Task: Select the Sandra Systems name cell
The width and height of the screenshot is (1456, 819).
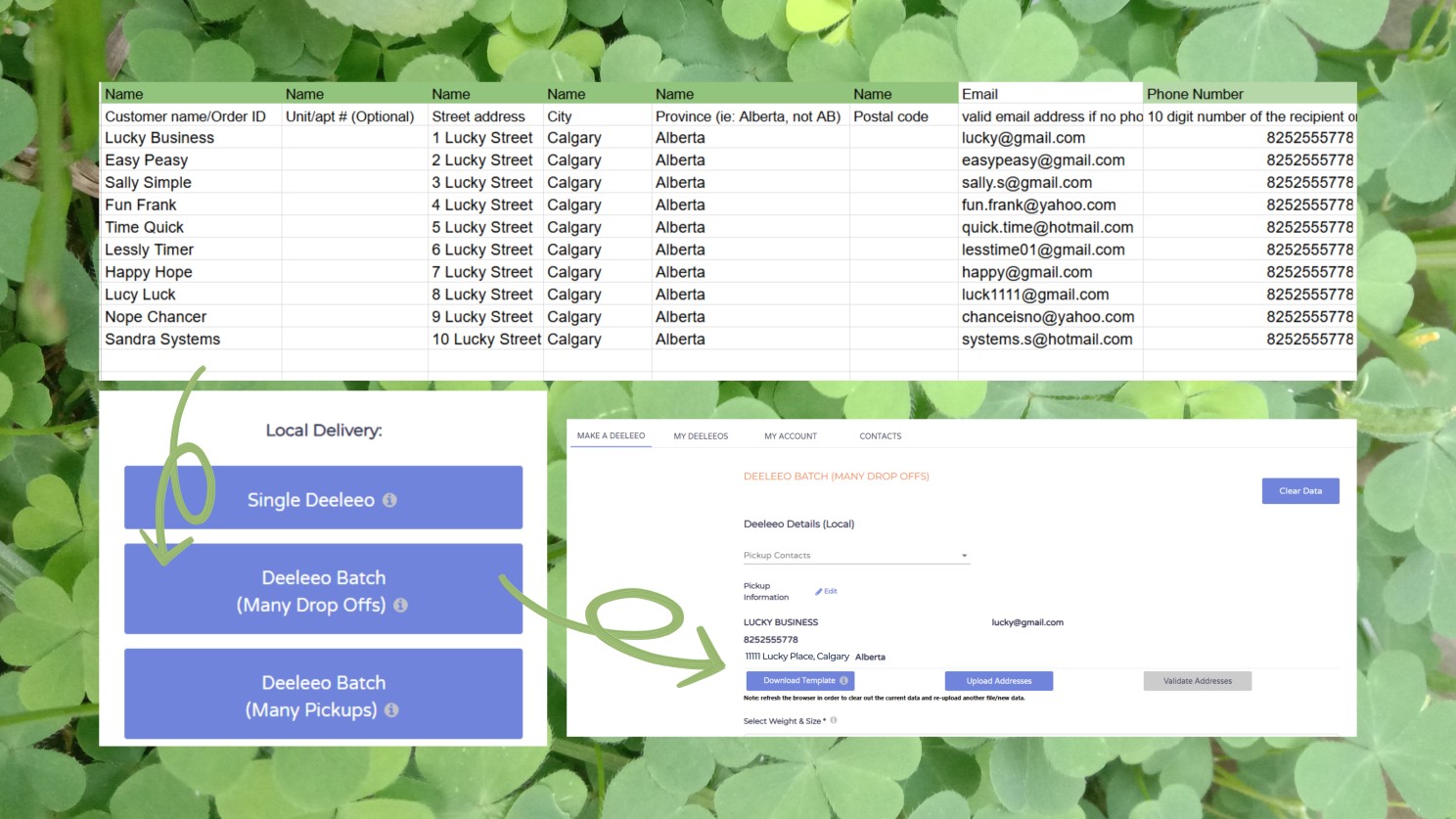Action: point(191,340)
